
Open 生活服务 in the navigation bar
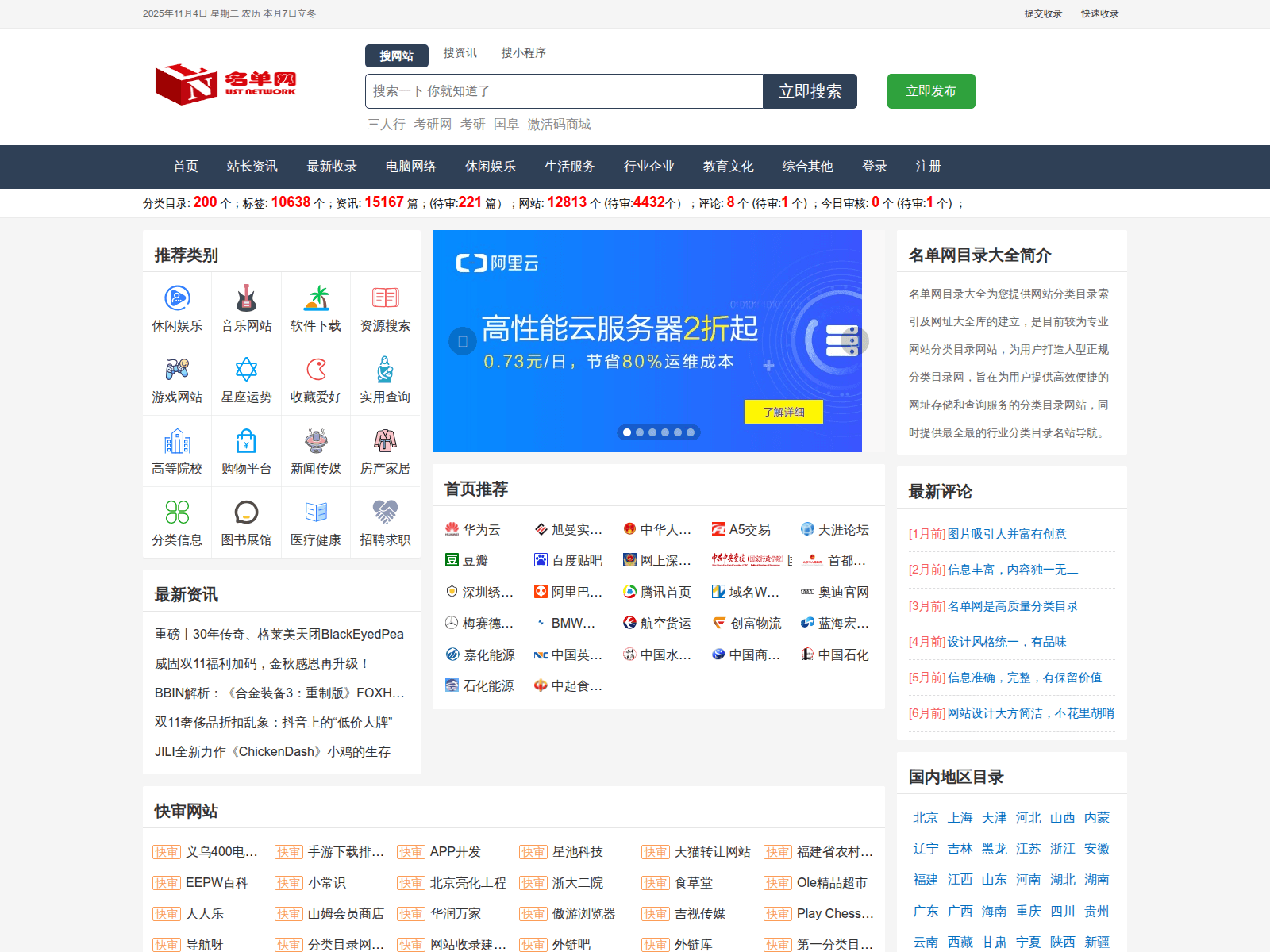pyautogui.click(x=569, y=167)
